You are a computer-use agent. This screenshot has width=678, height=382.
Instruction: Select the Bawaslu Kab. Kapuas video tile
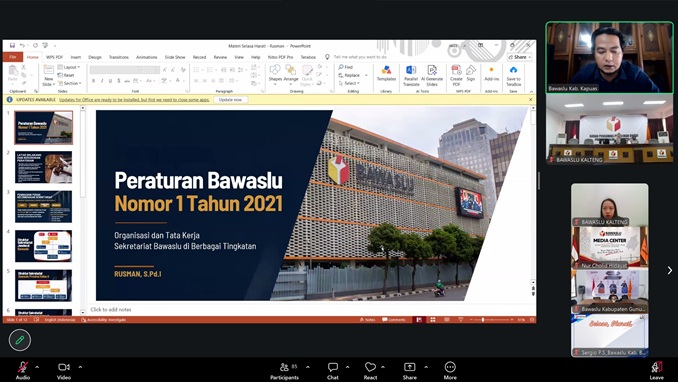tap(610, 58)
